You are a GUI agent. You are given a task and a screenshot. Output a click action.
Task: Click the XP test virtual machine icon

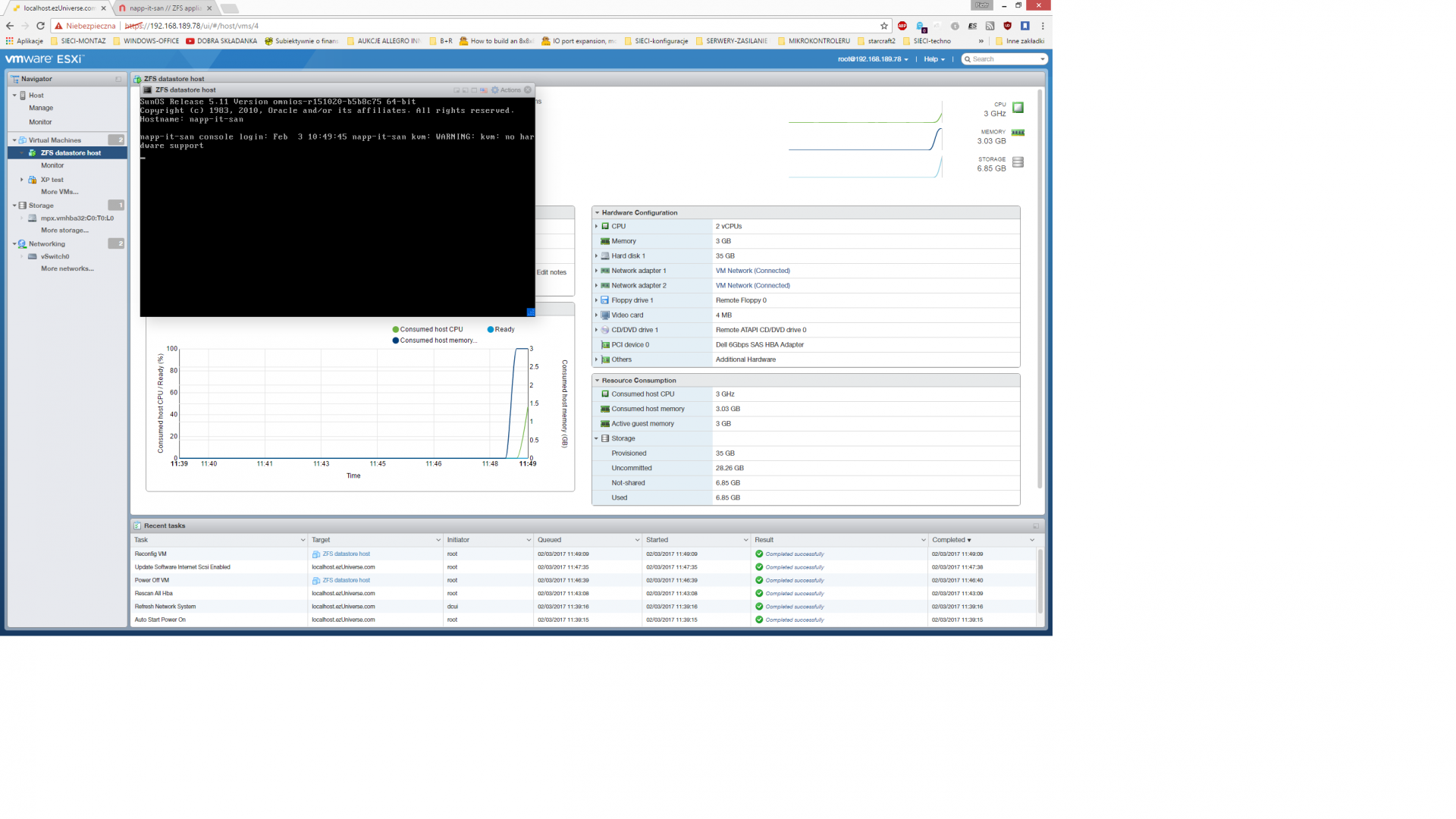(33, 180)
